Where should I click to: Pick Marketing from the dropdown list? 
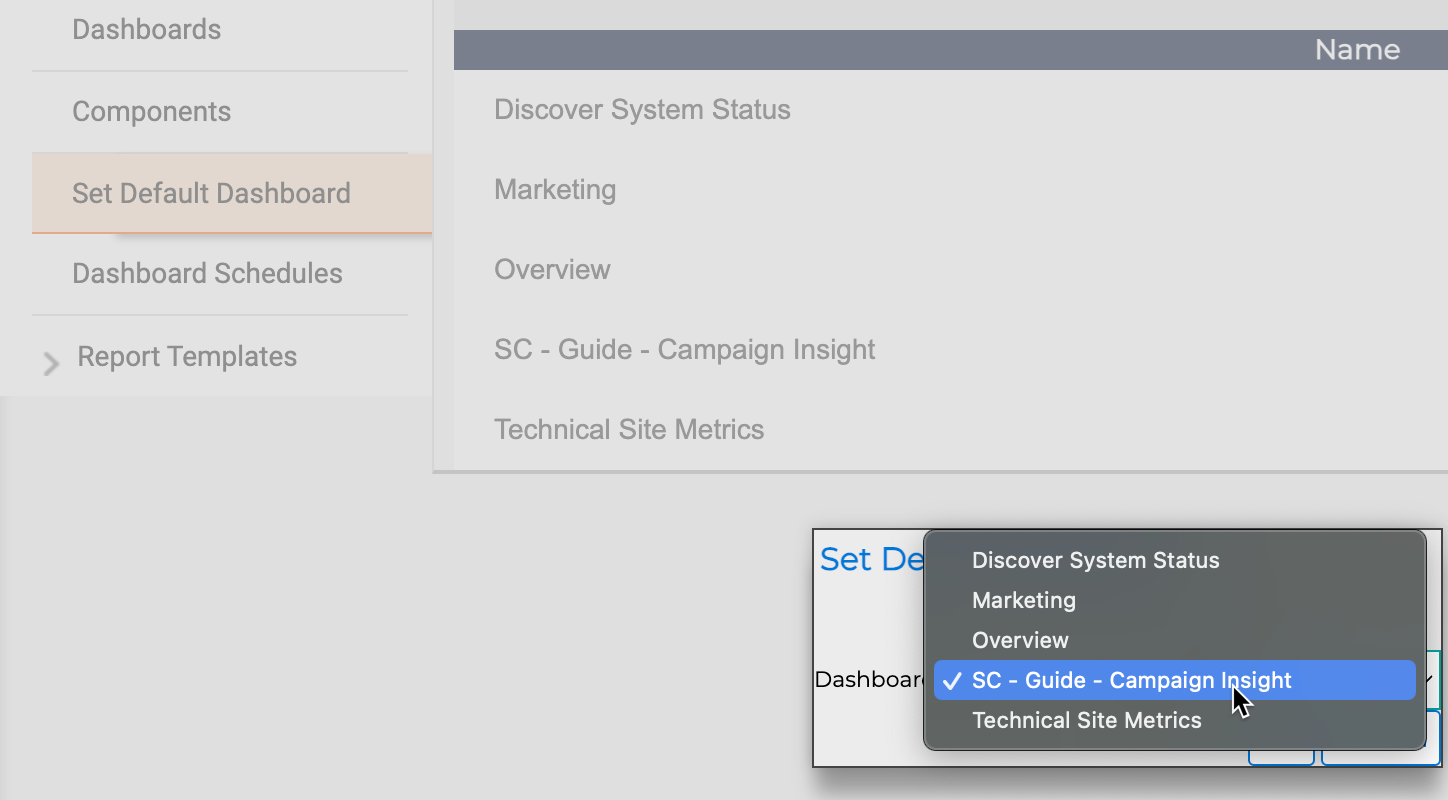(1023, 600)
